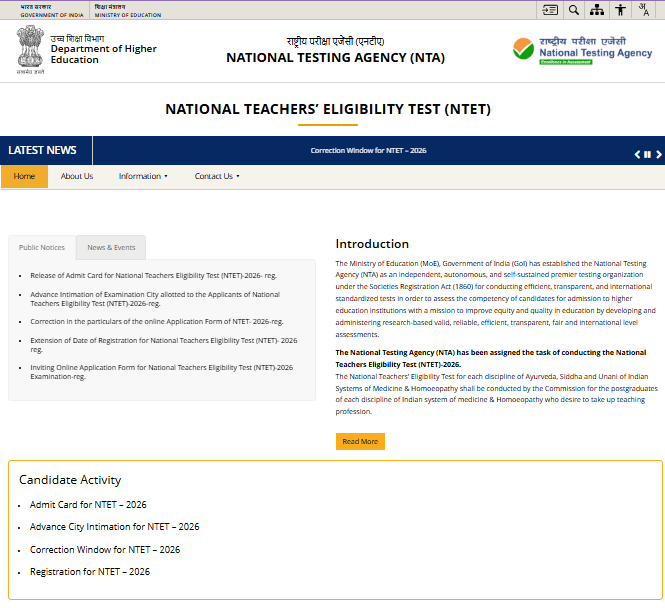This screenshot has width=665, height=608.
Task: Open the Correction in particulars notice
Action: tap(157, 322)
